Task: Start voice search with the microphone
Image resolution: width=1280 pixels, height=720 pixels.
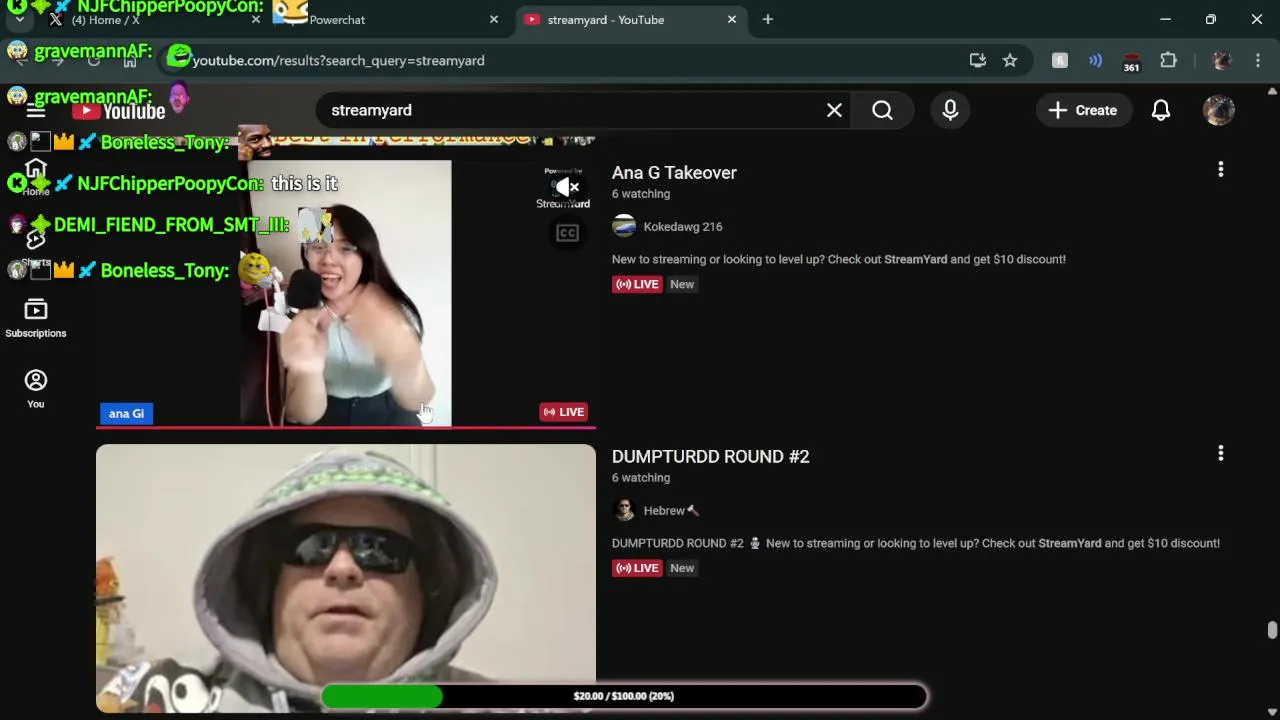Action: pyautogui.click(x=950, y=110)
